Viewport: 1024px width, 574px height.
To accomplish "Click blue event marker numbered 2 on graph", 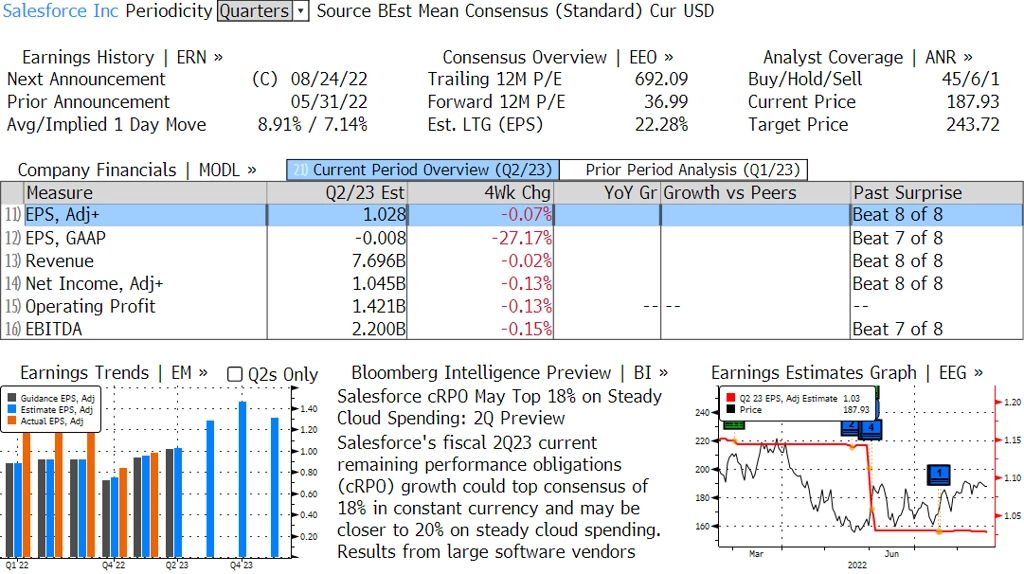I will [x=850, y=426].
